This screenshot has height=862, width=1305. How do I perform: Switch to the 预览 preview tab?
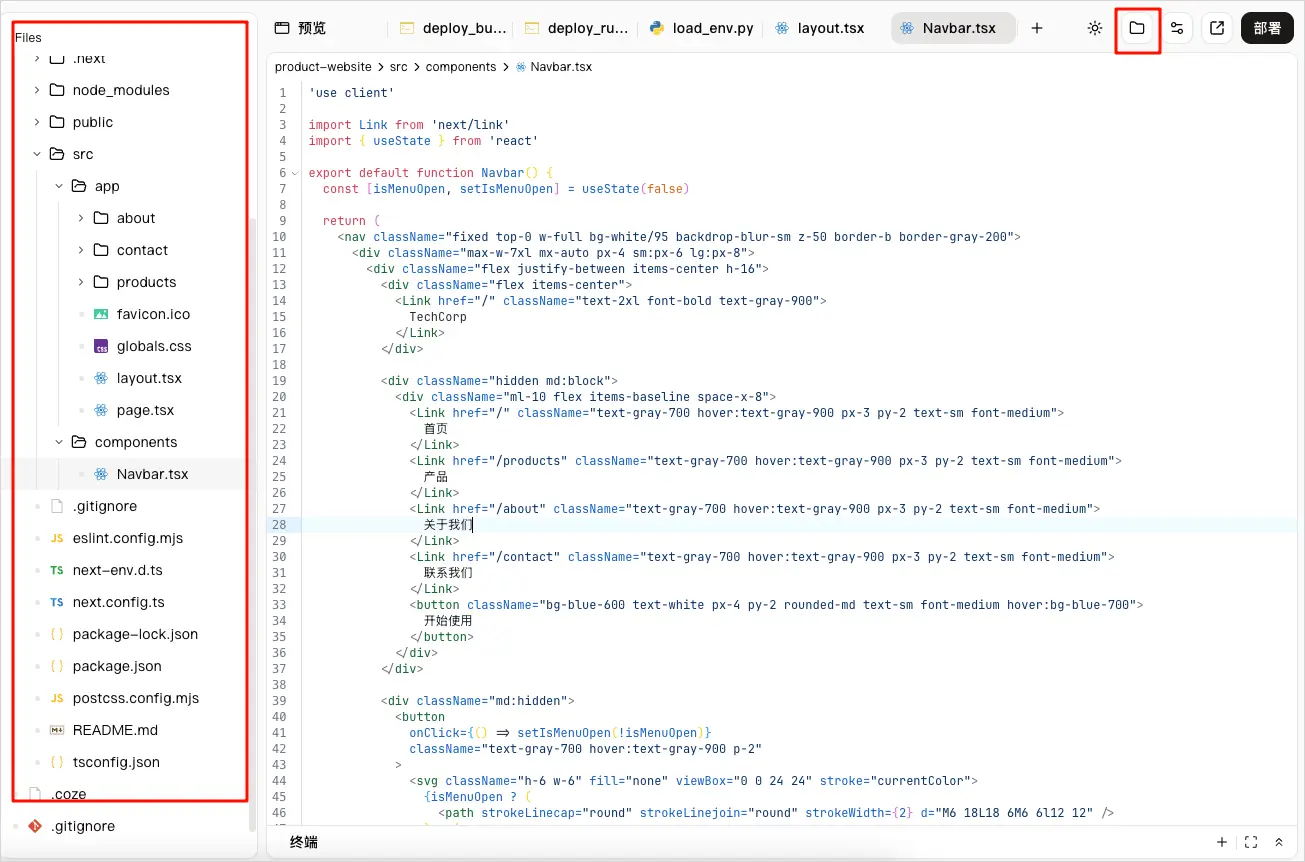[x=300, y=28]
